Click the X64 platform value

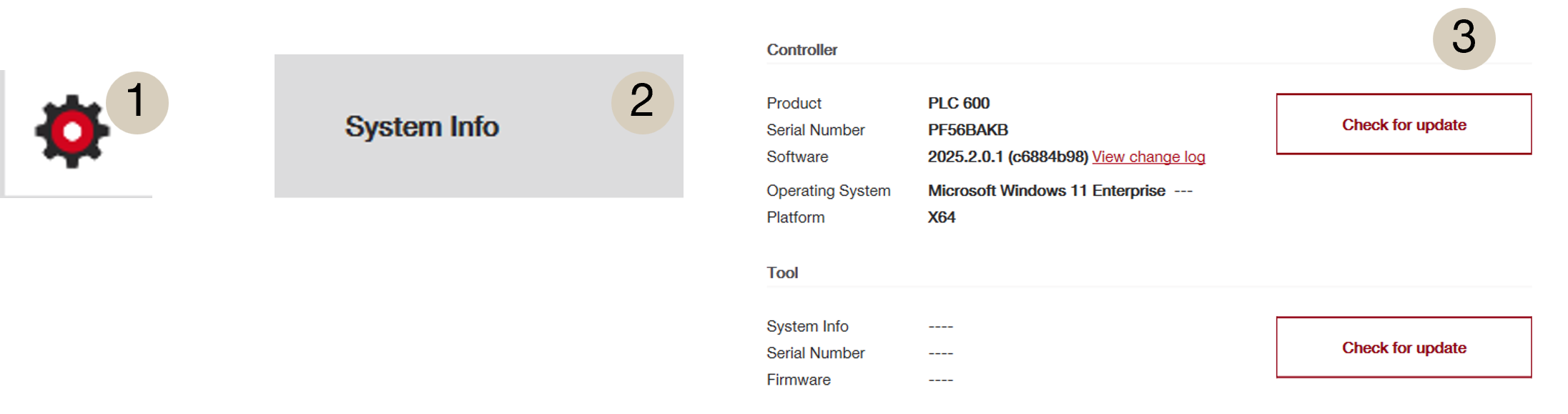tap(941, 217)
